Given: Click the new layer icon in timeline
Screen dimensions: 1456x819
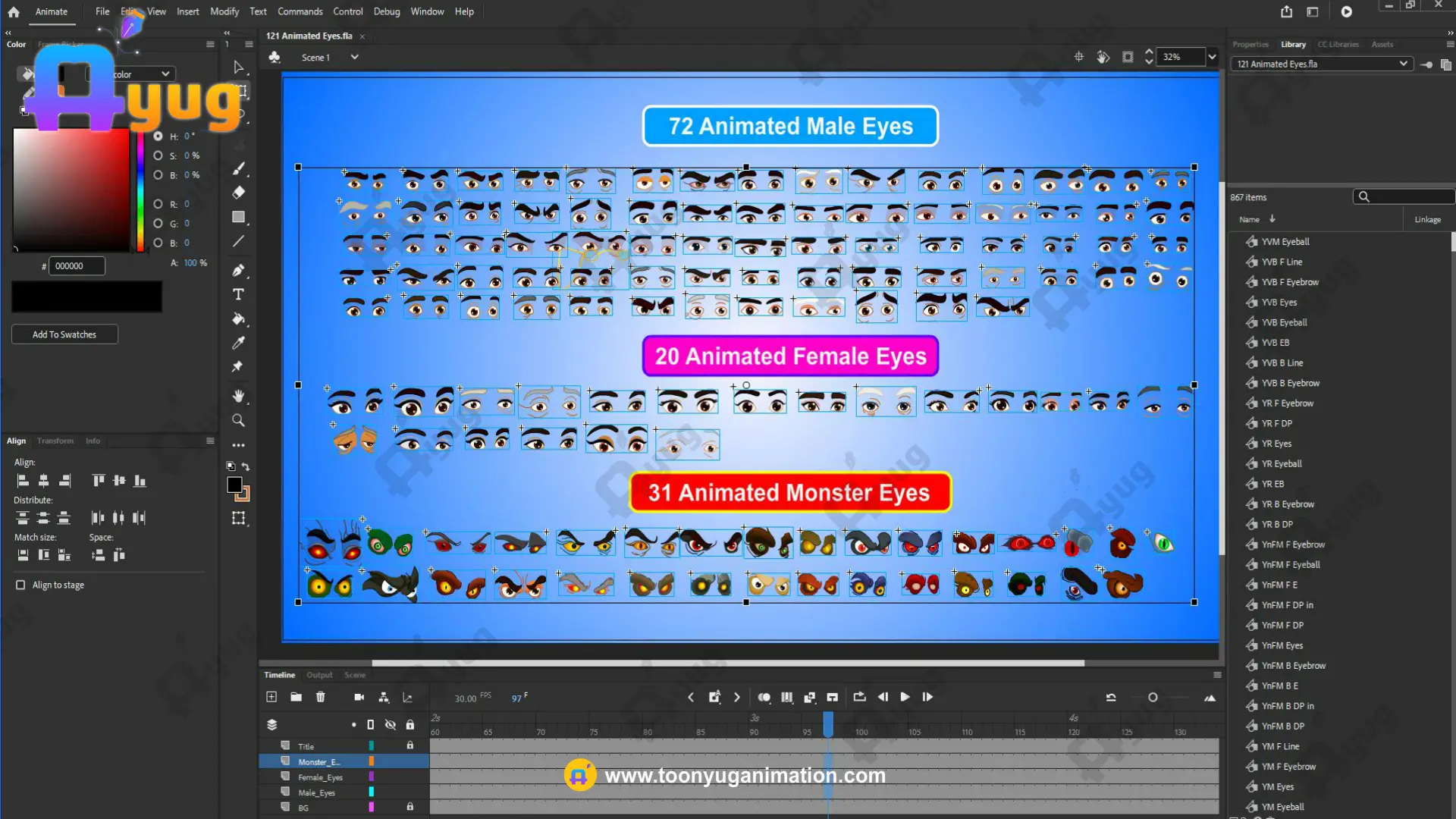Looking at the screenshot, I should click(271, 697).
